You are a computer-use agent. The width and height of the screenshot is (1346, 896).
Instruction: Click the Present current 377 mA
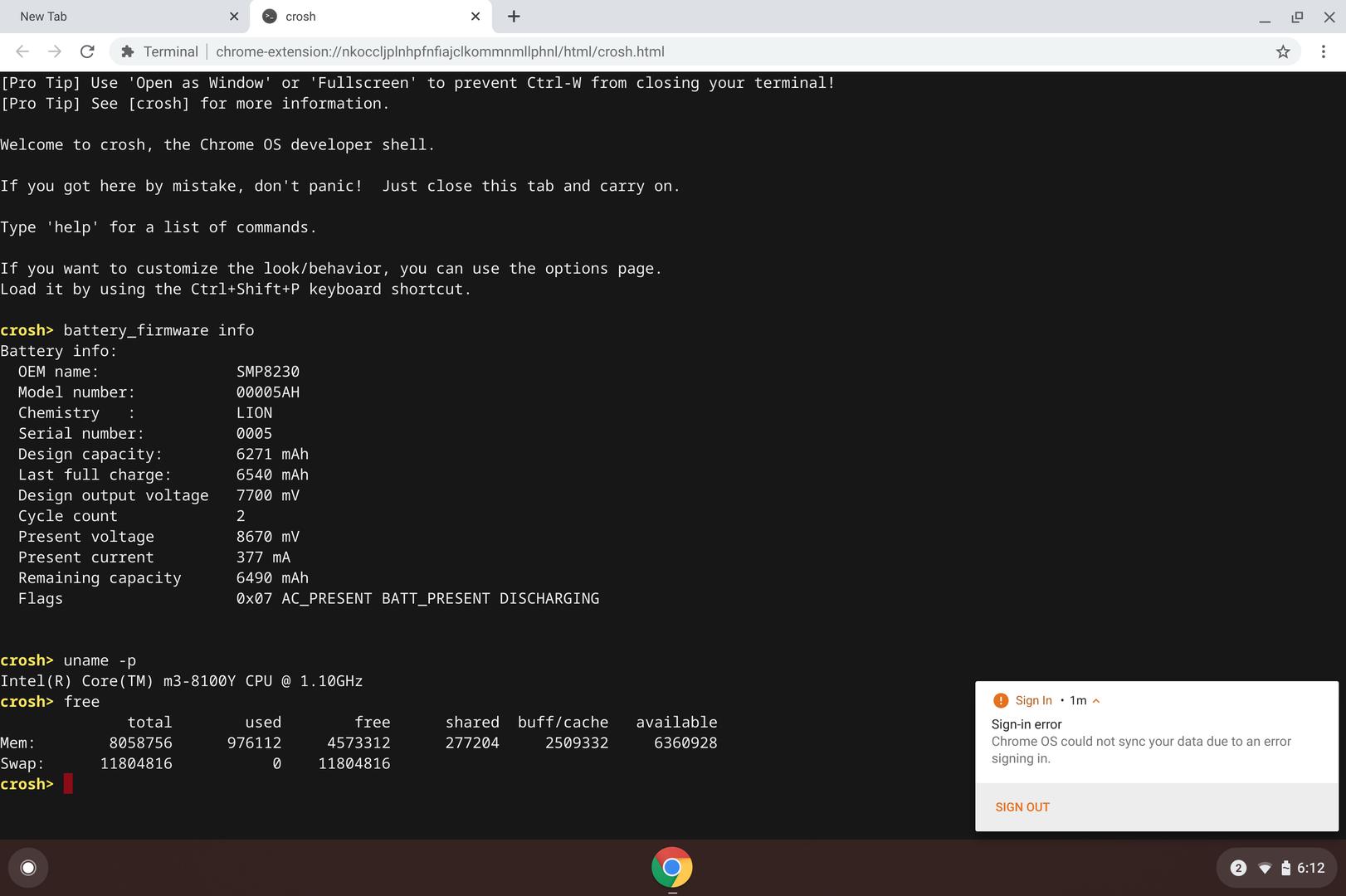(263, 558)
